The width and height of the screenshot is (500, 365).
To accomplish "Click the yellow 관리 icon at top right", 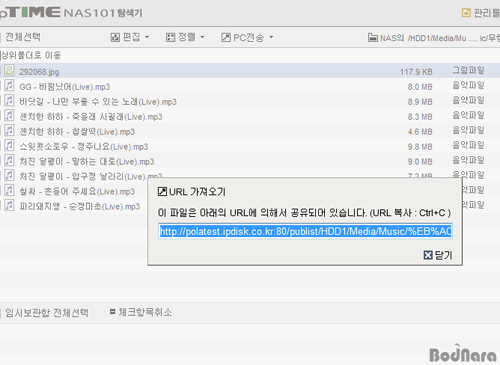I will click(x=466, y=13).
